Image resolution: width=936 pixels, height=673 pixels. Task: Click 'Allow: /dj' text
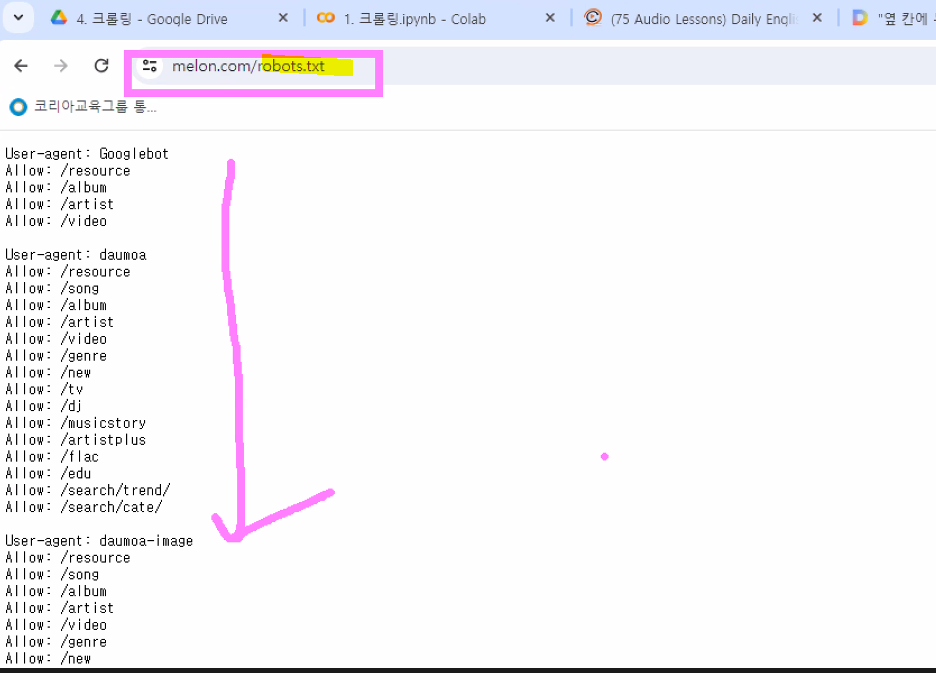tap(44, 406)
